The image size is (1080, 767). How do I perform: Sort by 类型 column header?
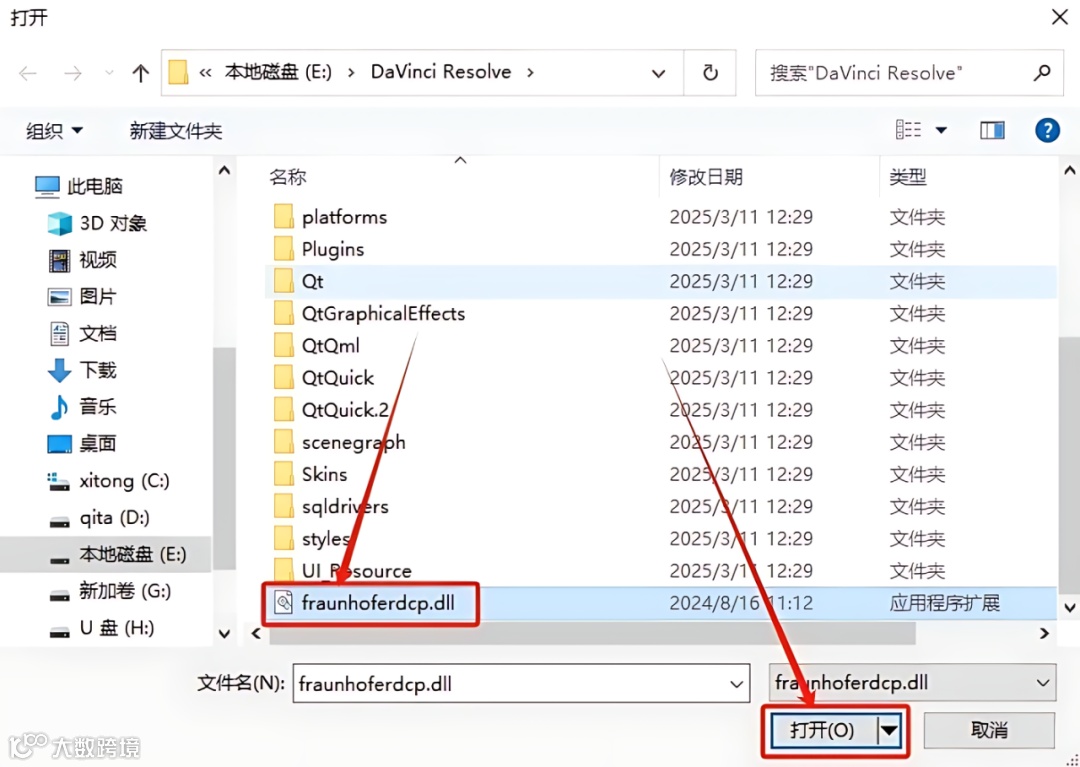coord(908,178)
